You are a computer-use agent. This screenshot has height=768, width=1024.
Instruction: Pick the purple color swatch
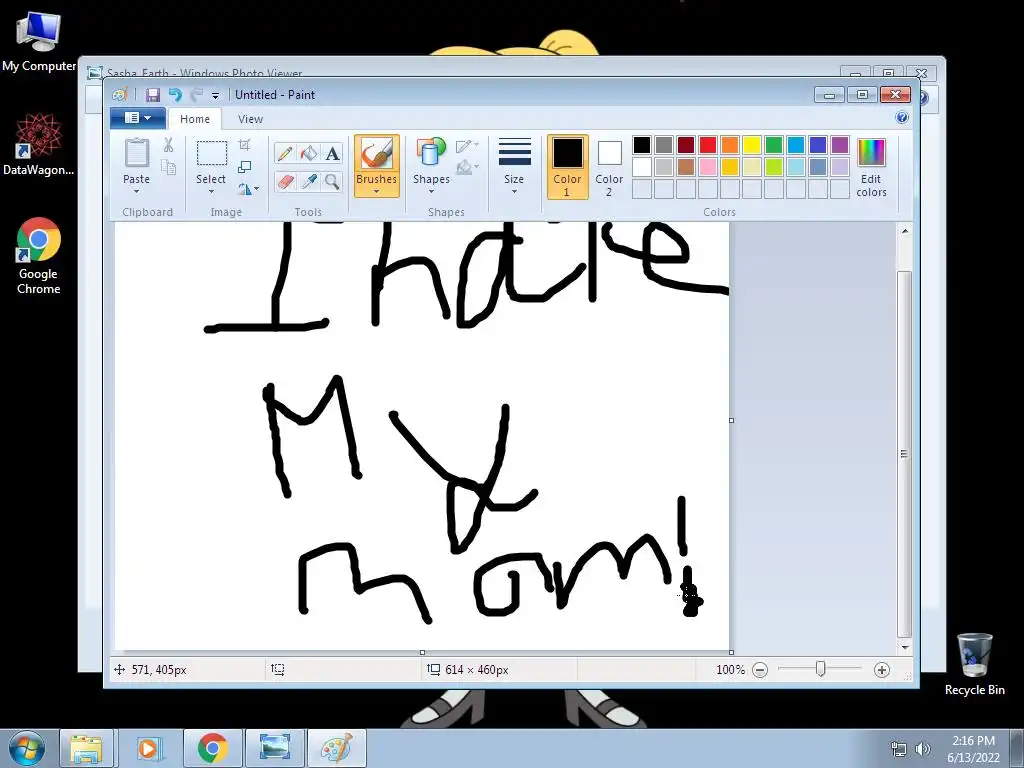coord(839,145)
